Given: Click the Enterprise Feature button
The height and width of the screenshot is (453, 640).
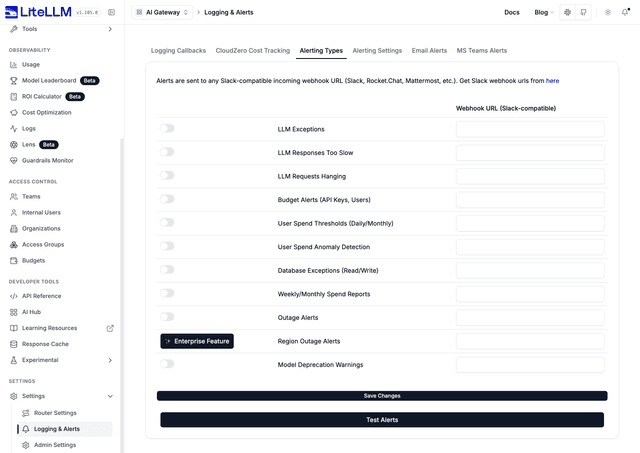Looking at the screenshot, I should click(197, 341).
